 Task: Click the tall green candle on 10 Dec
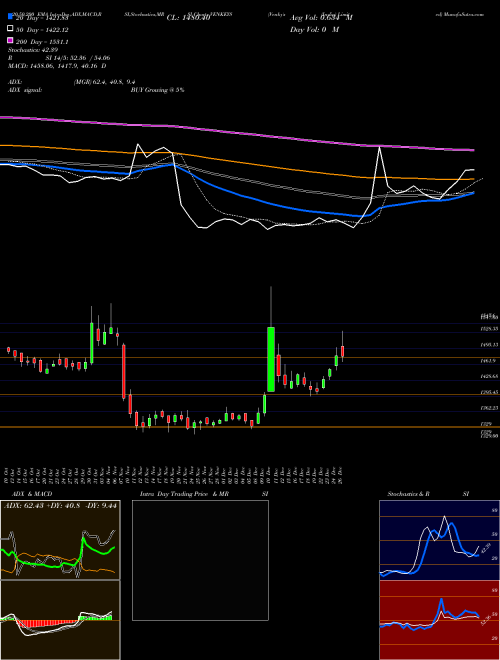click(271, 359)
